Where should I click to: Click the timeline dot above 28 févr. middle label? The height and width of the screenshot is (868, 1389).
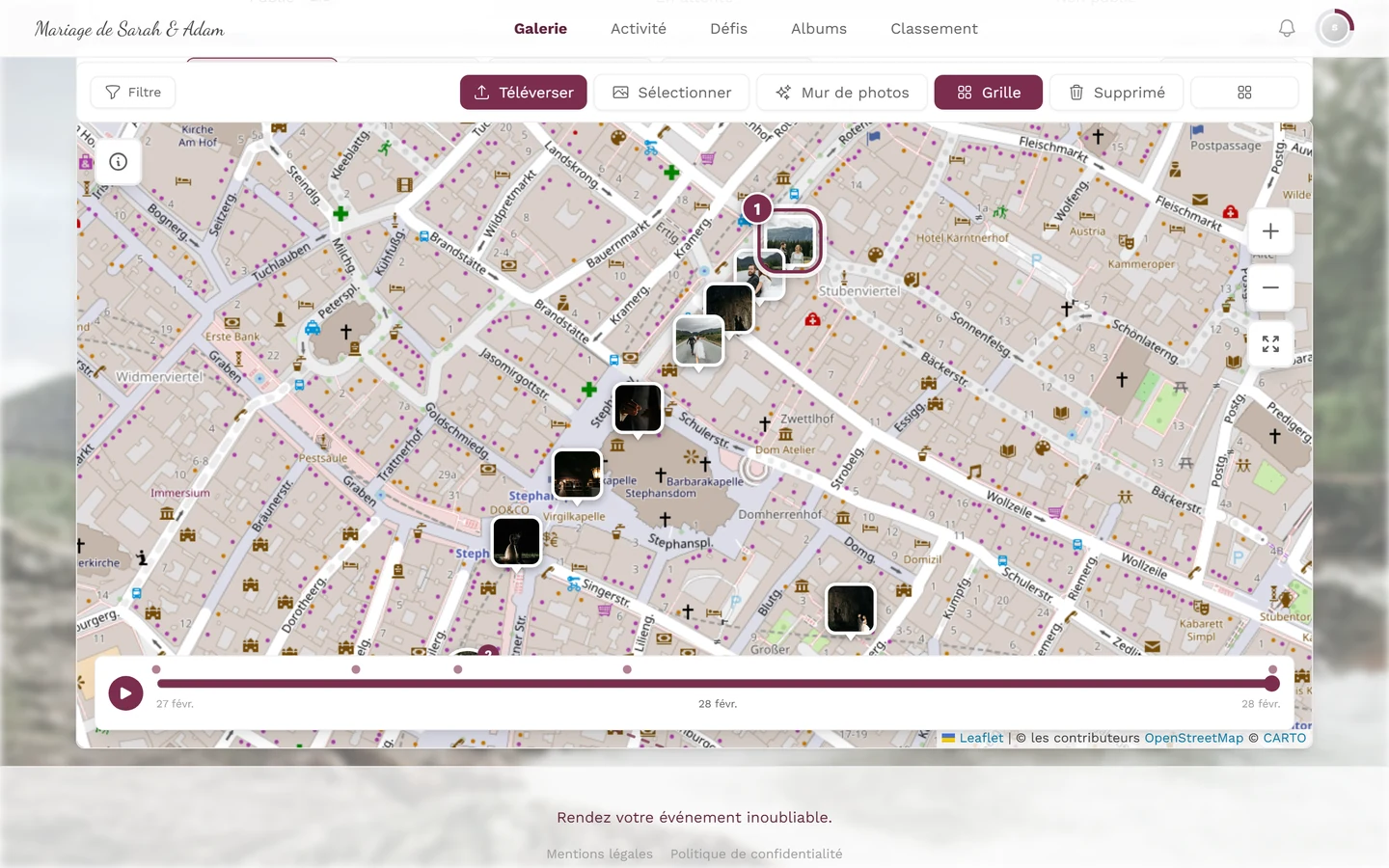click(x=627, y=669)
